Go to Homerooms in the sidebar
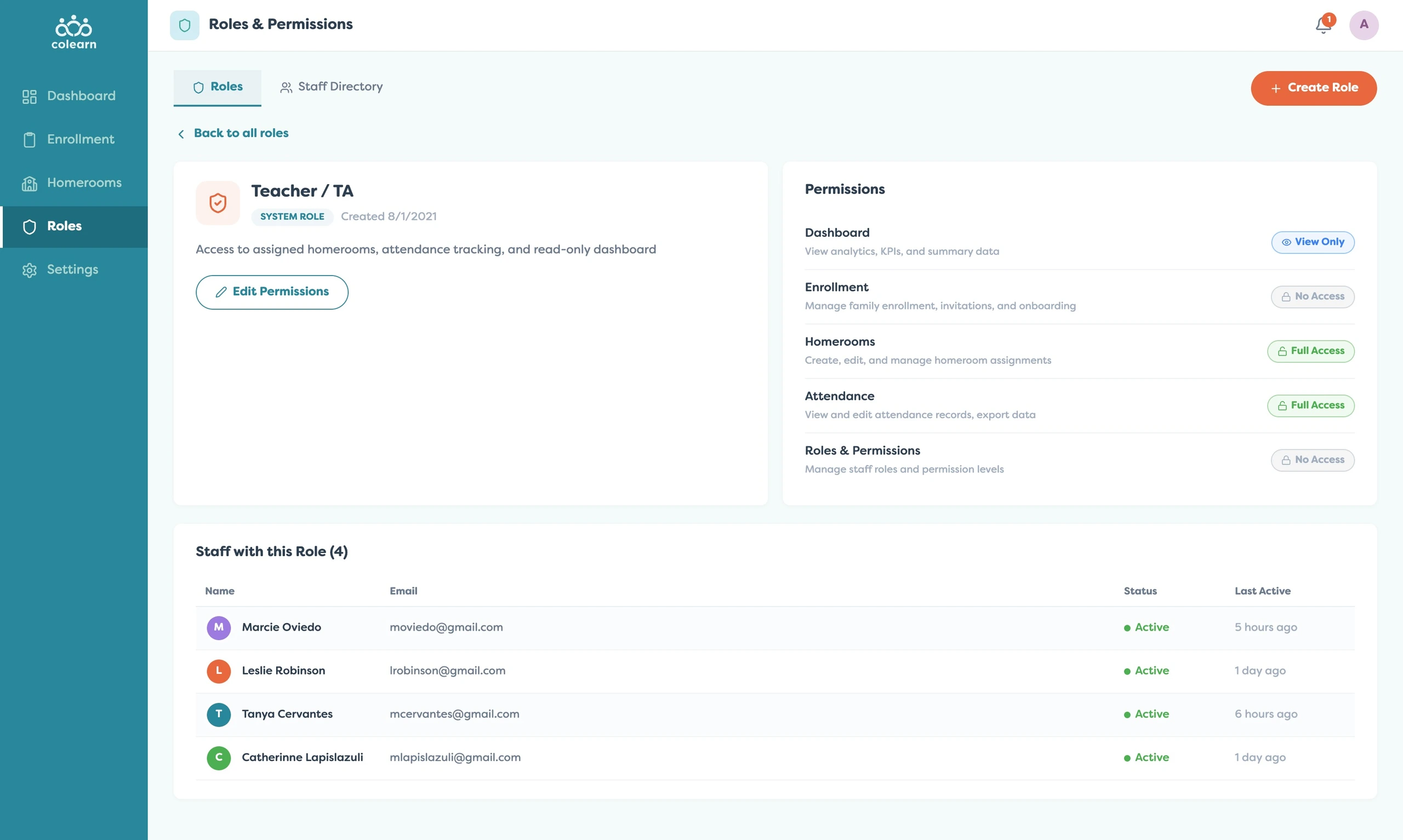The height and width of the screenshot is (840, 1403). (73, 183)
